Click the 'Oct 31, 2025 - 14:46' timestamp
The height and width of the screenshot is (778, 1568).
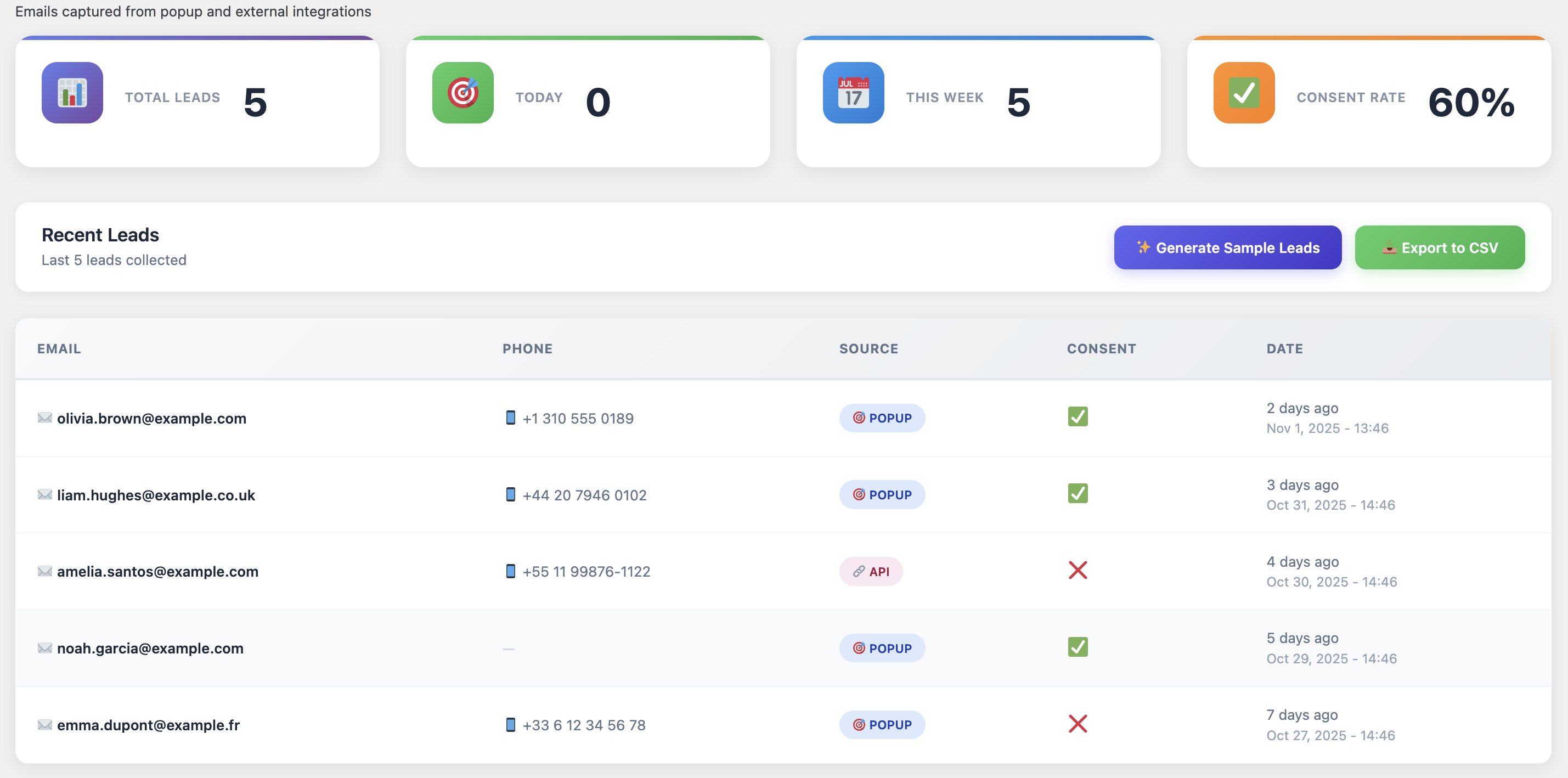click(1330, 505)
